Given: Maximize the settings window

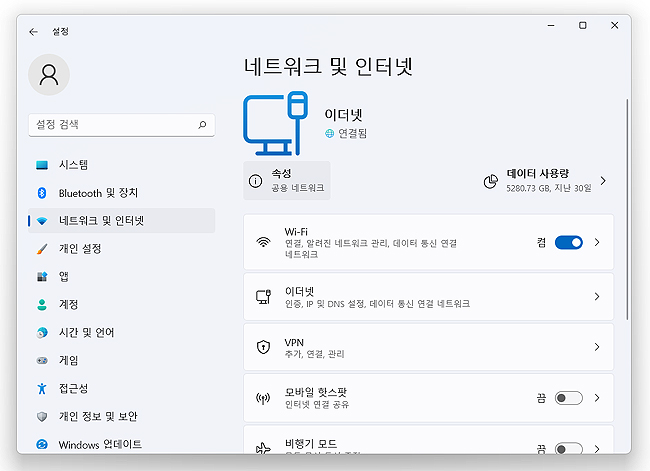Looking at the screenshot, I should tap(583, 26).
